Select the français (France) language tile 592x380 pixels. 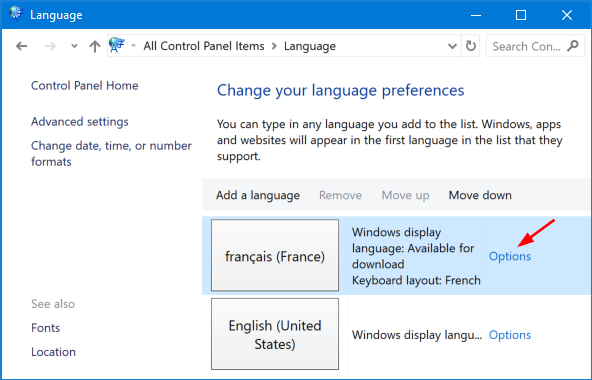(275, 255)
